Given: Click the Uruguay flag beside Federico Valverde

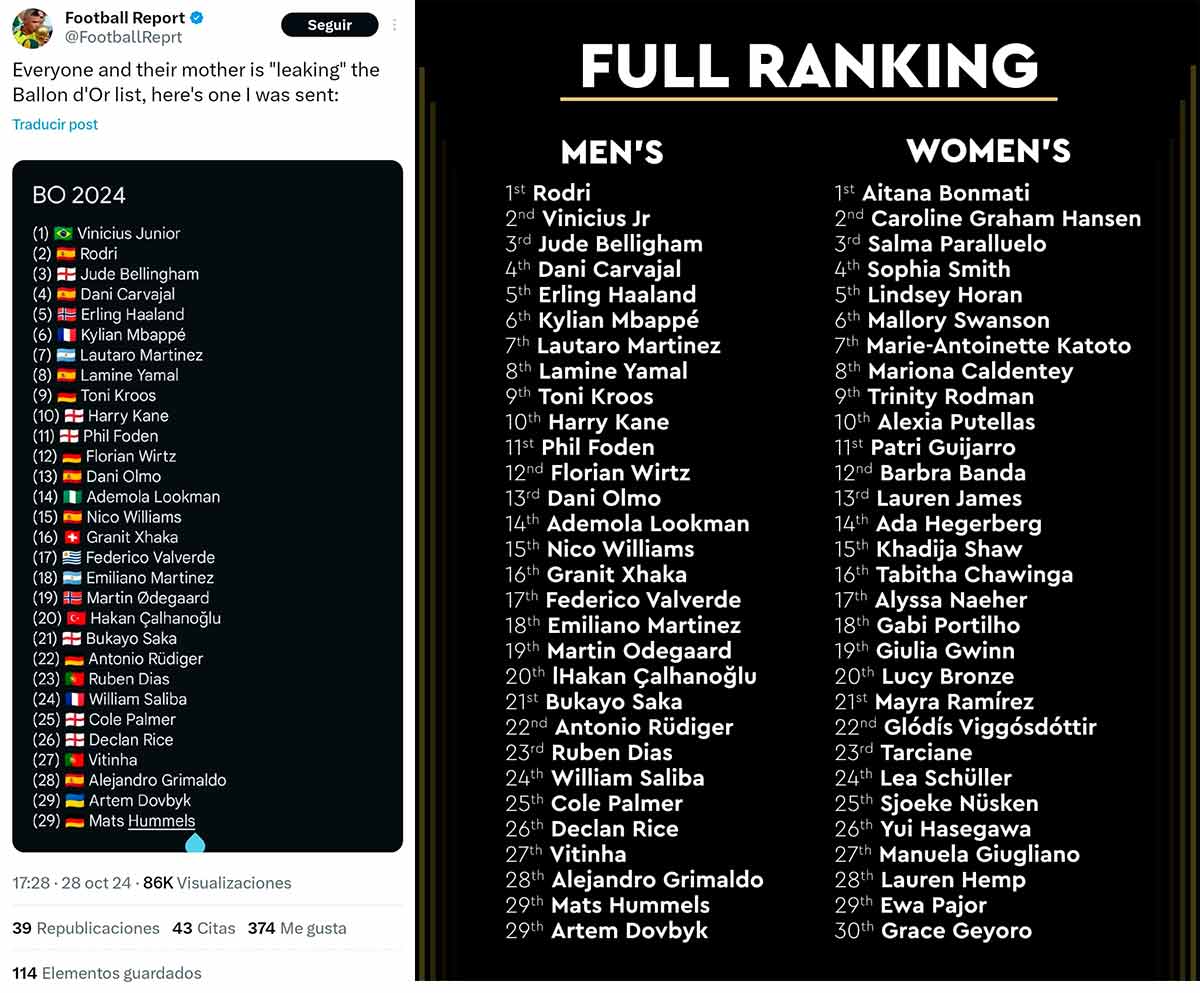Looking at the screenshot, I should coord(71,557).
